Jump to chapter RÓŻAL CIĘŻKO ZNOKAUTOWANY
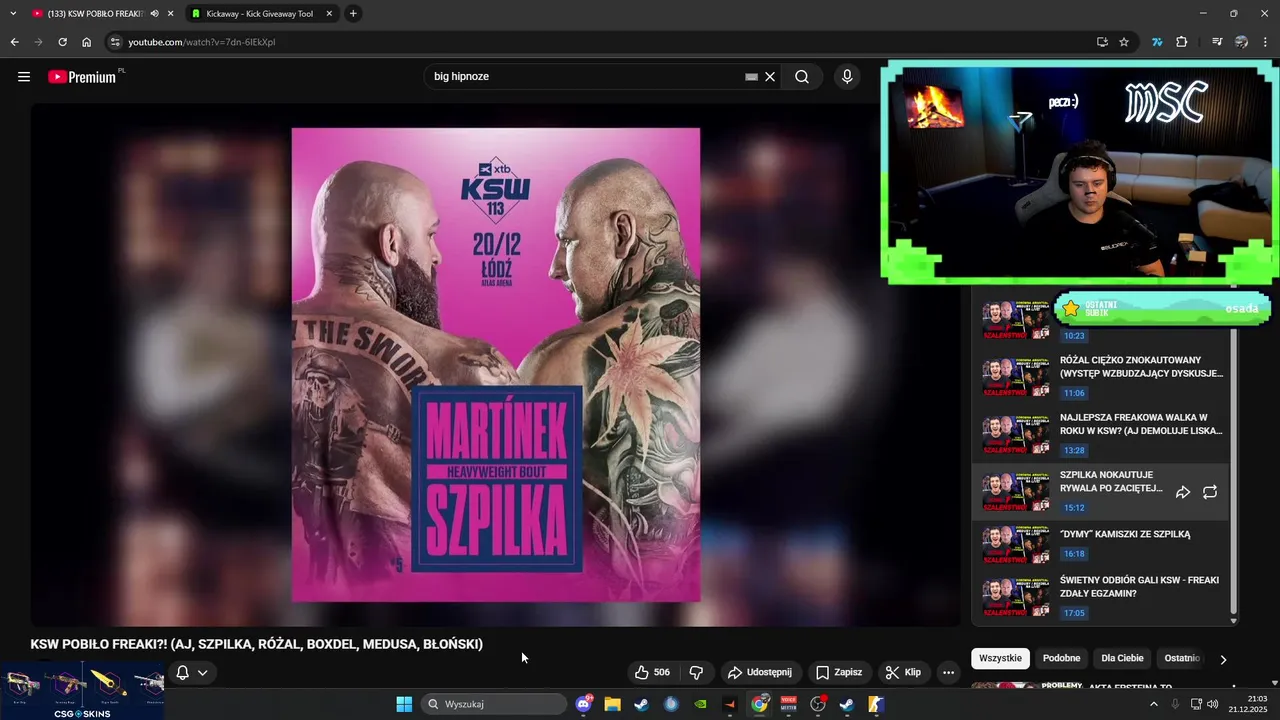1280x720 pixels. 1100,378
